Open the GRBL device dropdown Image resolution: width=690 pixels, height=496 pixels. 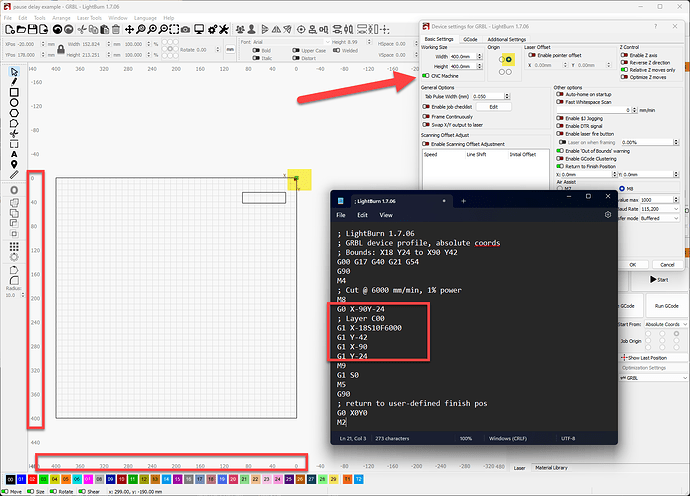(x=653, y=378)
